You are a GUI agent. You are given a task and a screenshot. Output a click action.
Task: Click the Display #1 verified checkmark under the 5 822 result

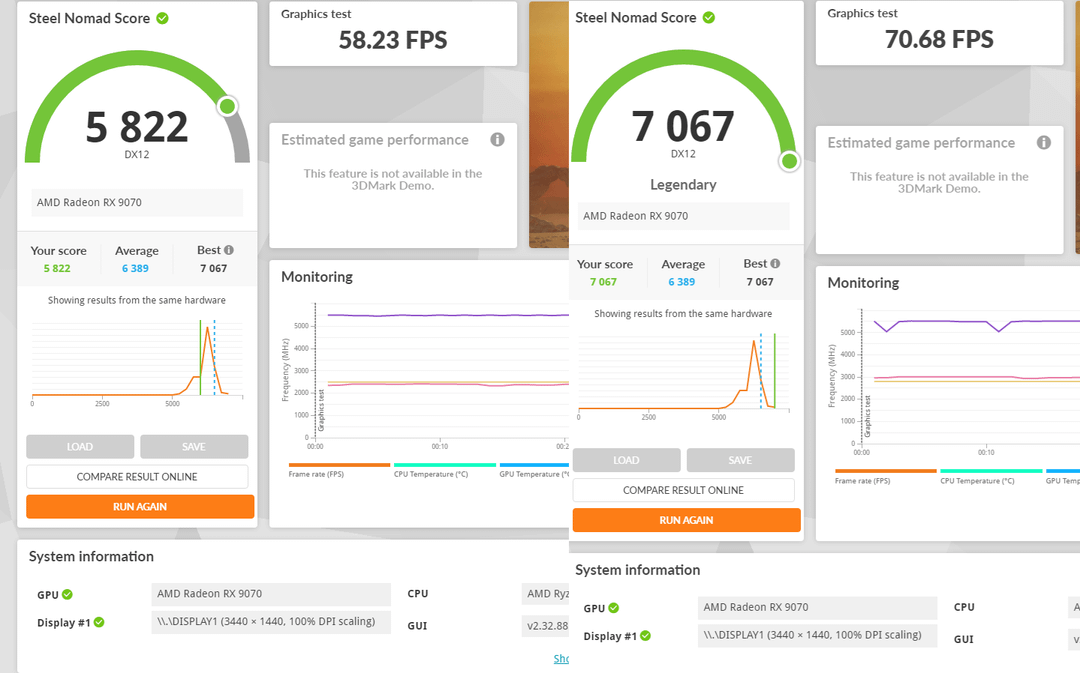point(98,623)
